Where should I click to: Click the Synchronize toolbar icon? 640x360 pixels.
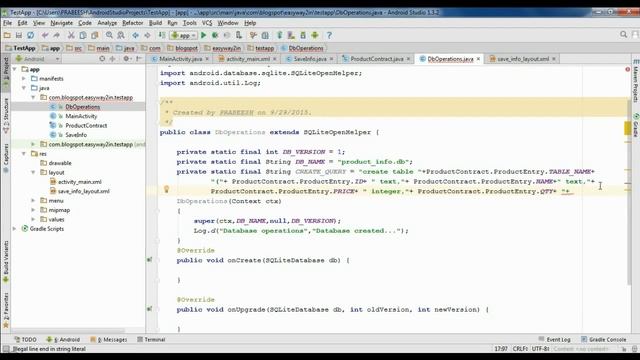[31, 36]
